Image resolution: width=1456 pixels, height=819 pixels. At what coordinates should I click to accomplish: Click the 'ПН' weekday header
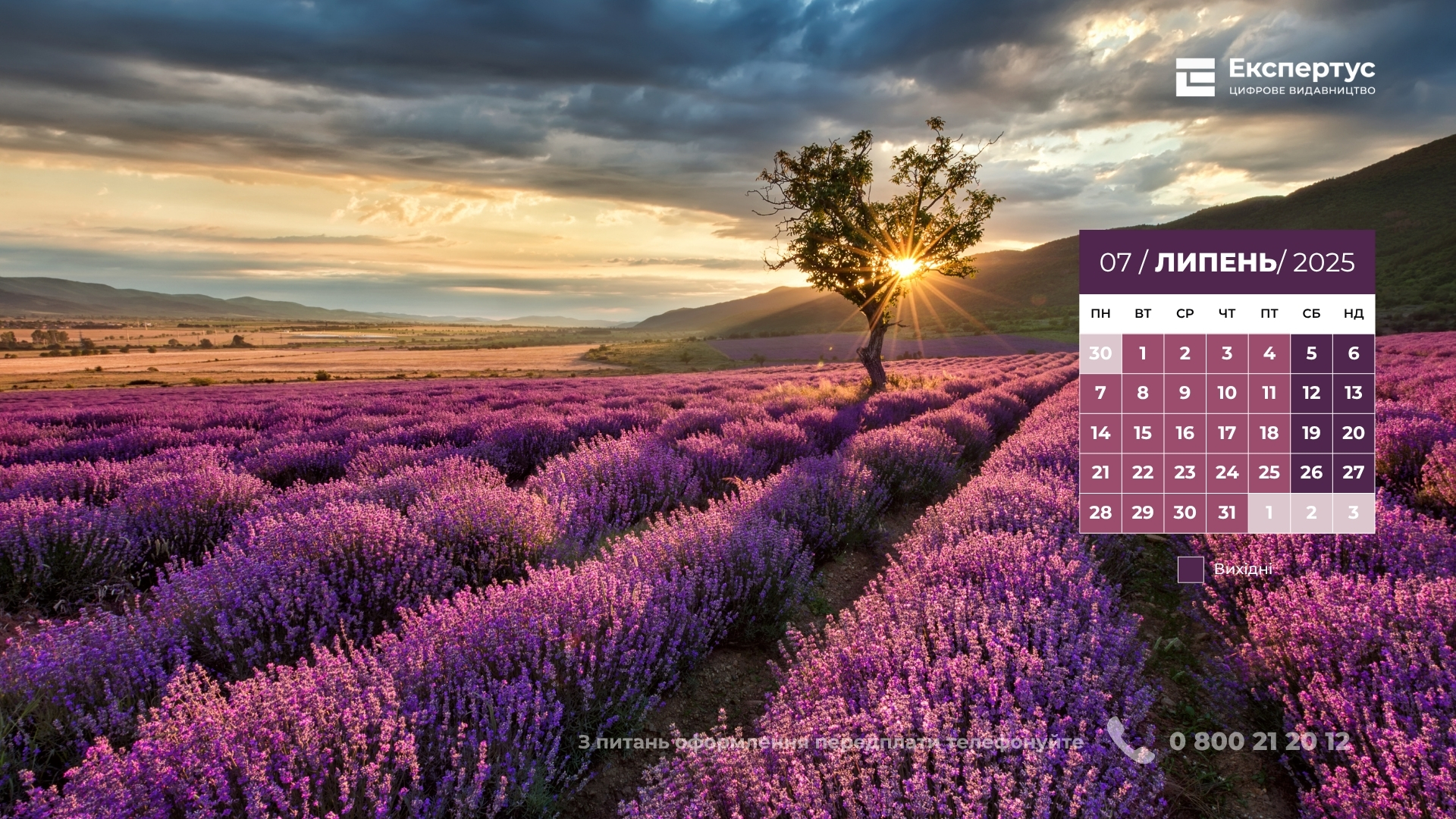[x=1100, y=313]
